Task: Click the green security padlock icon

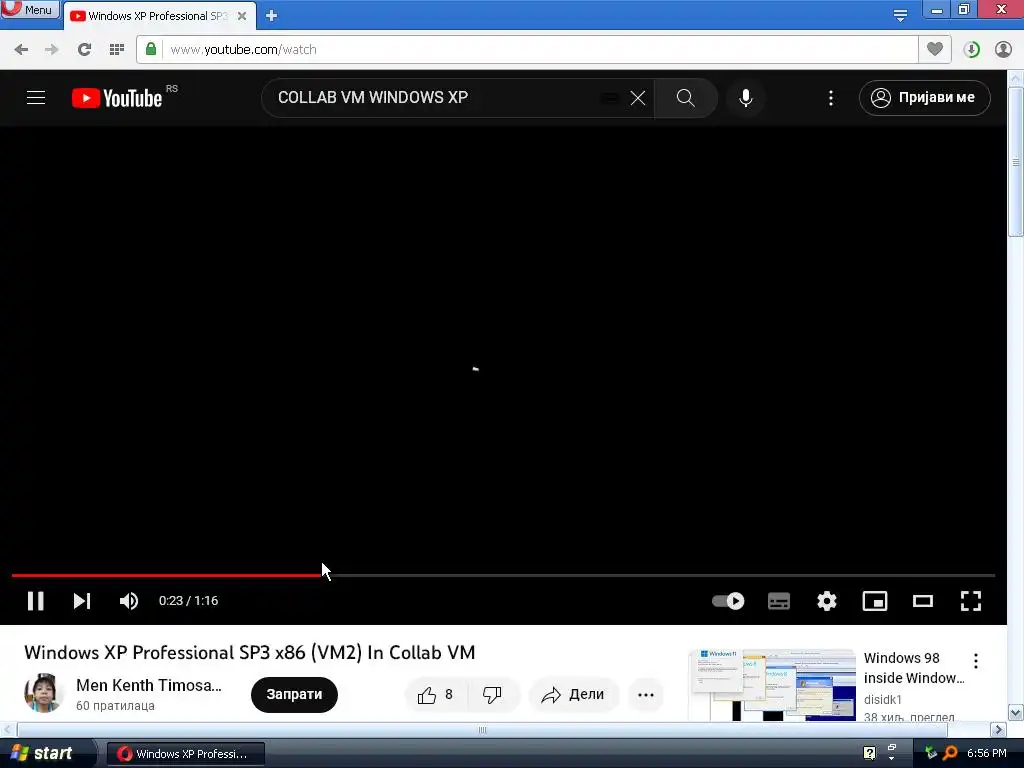Action: coord(151,49)
